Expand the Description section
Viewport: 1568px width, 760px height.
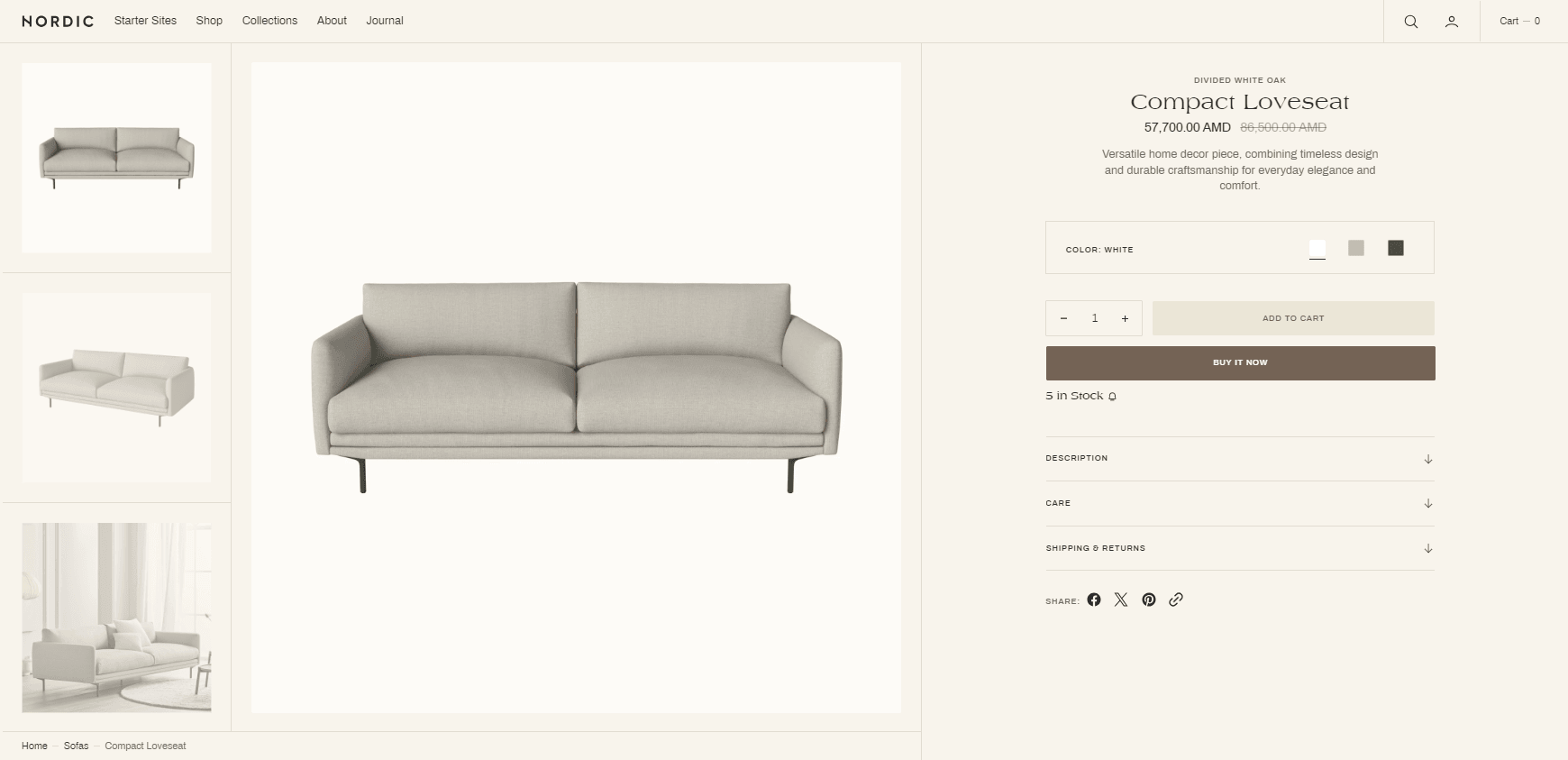pos(1240,459)
